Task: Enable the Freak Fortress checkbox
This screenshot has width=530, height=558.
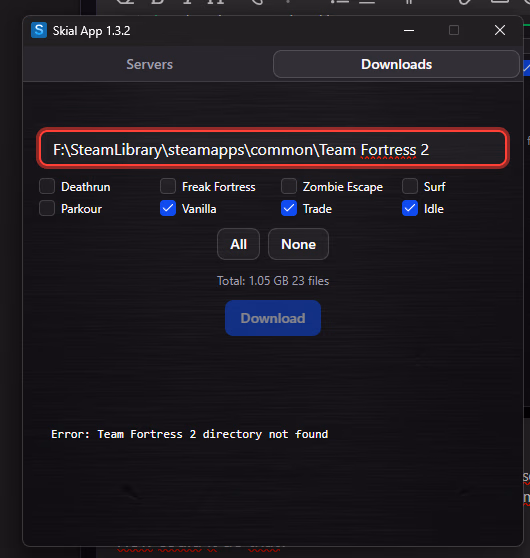Action: tap(168, 186)
